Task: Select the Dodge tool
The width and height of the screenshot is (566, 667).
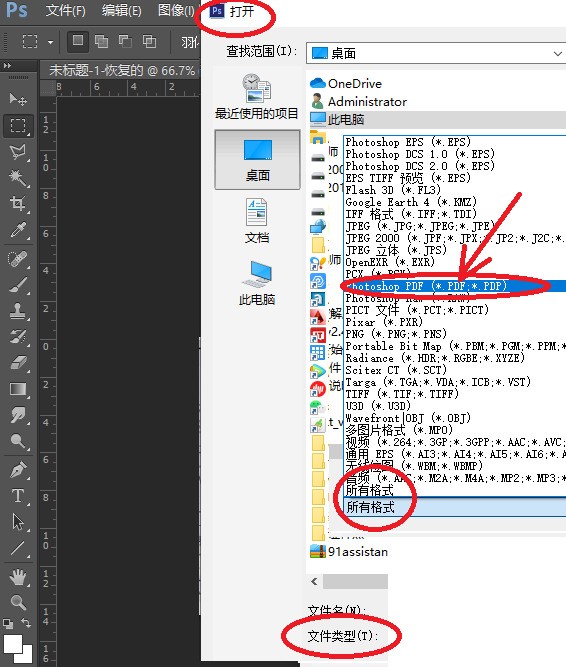Action: pos(17,441)
